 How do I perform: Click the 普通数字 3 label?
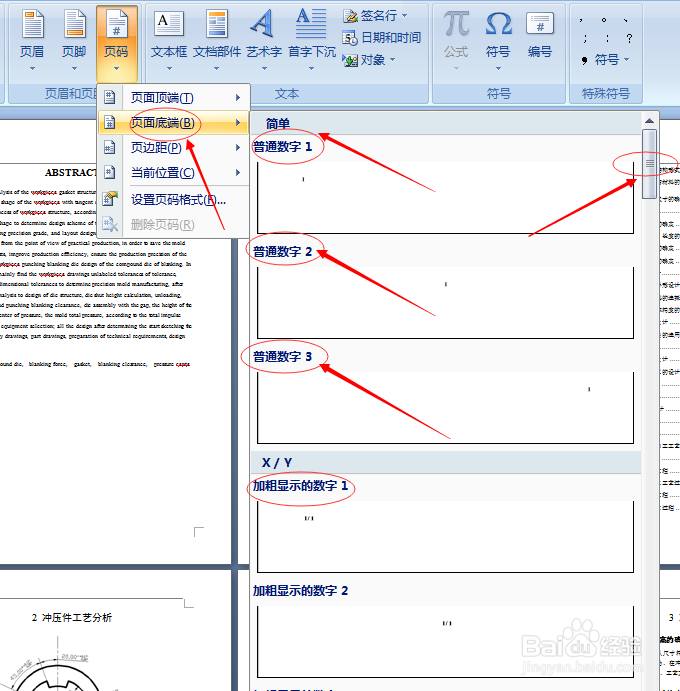click(x=282, y=357)
